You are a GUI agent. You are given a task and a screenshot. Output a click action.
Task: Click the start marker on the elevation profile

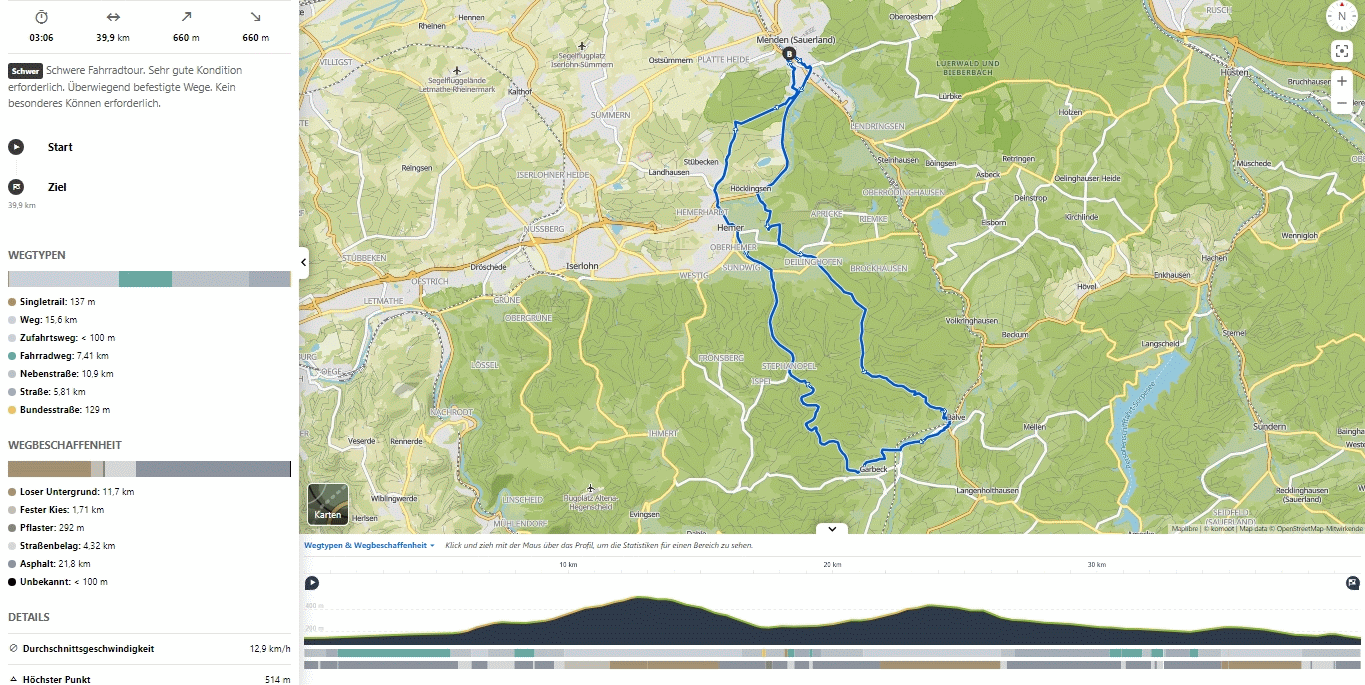(x=312, y=583)
